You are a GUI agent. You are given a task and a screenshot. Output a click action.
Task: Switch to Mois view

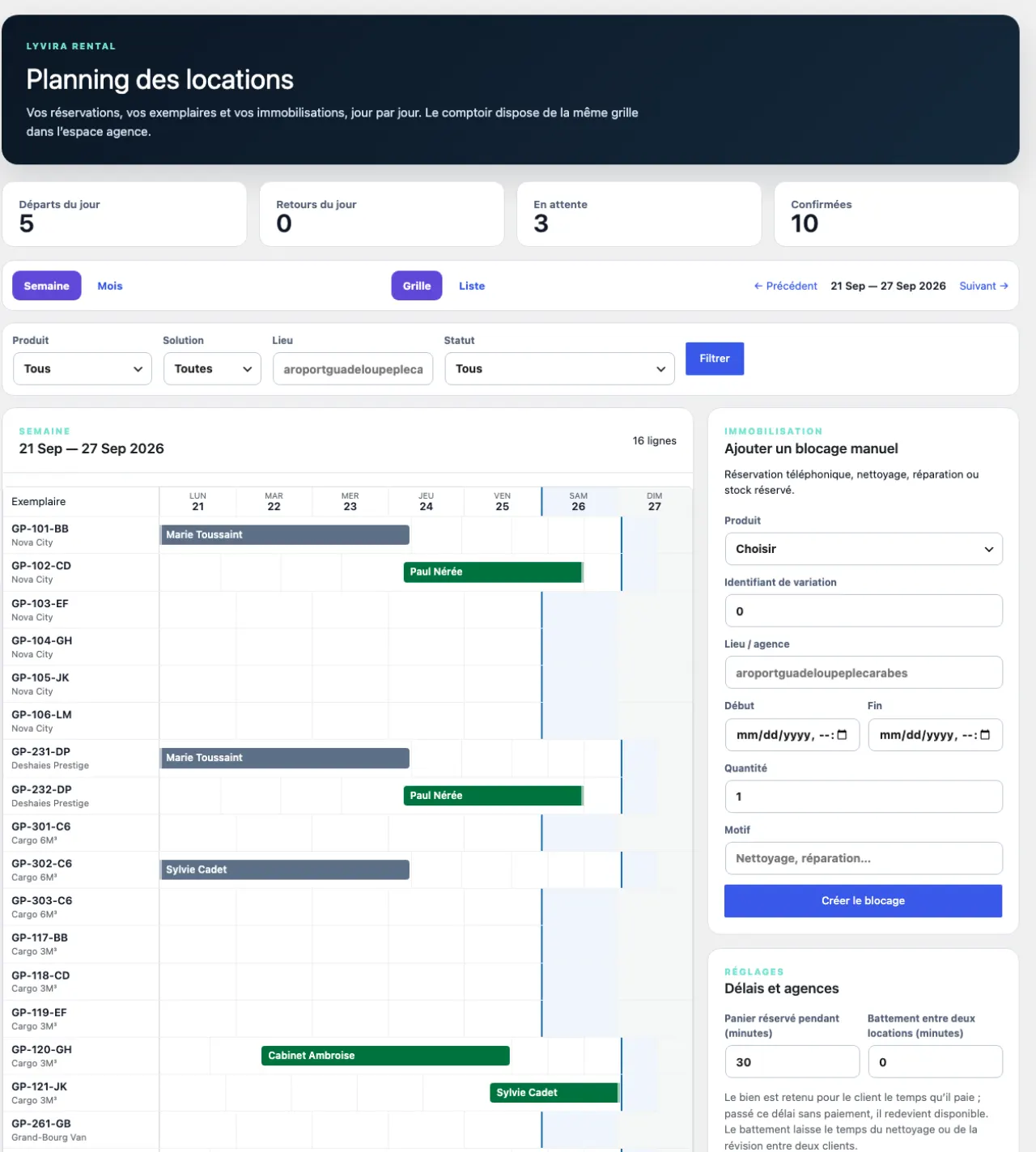pyautogui.click(x=110, y=286)
